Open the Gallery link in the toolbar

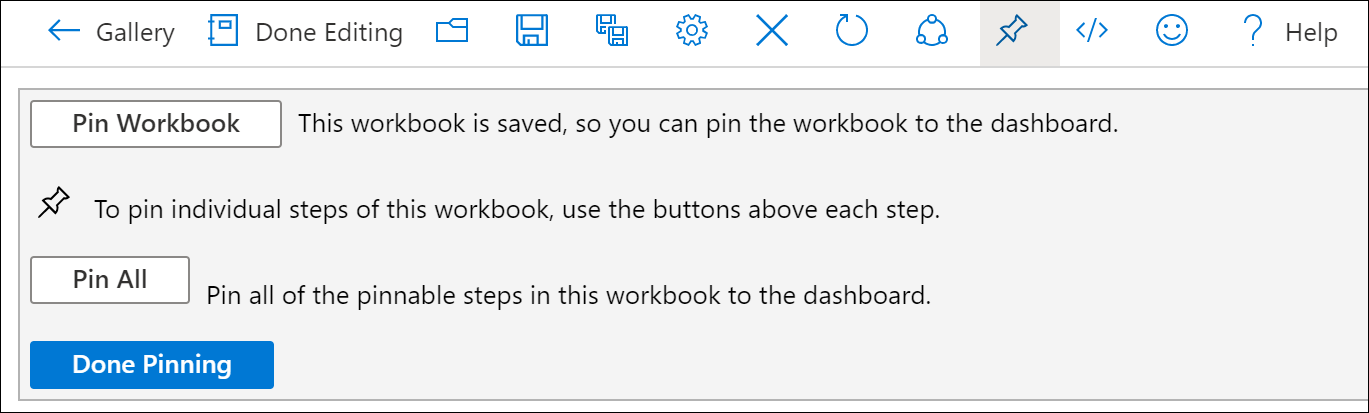[x=135, y=33]
